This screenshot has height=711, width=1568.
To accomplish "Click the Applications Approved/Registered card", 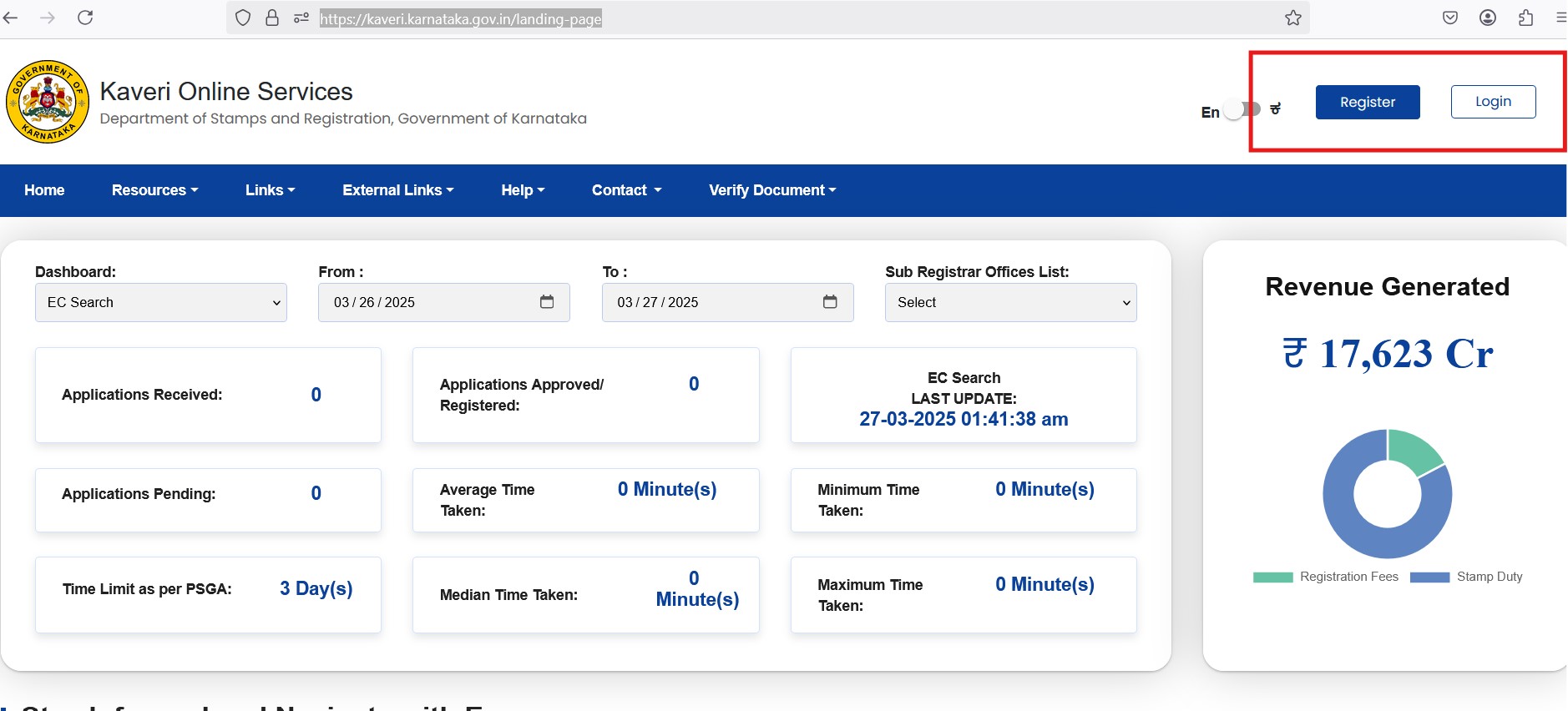I will click(x=586, y=395).
